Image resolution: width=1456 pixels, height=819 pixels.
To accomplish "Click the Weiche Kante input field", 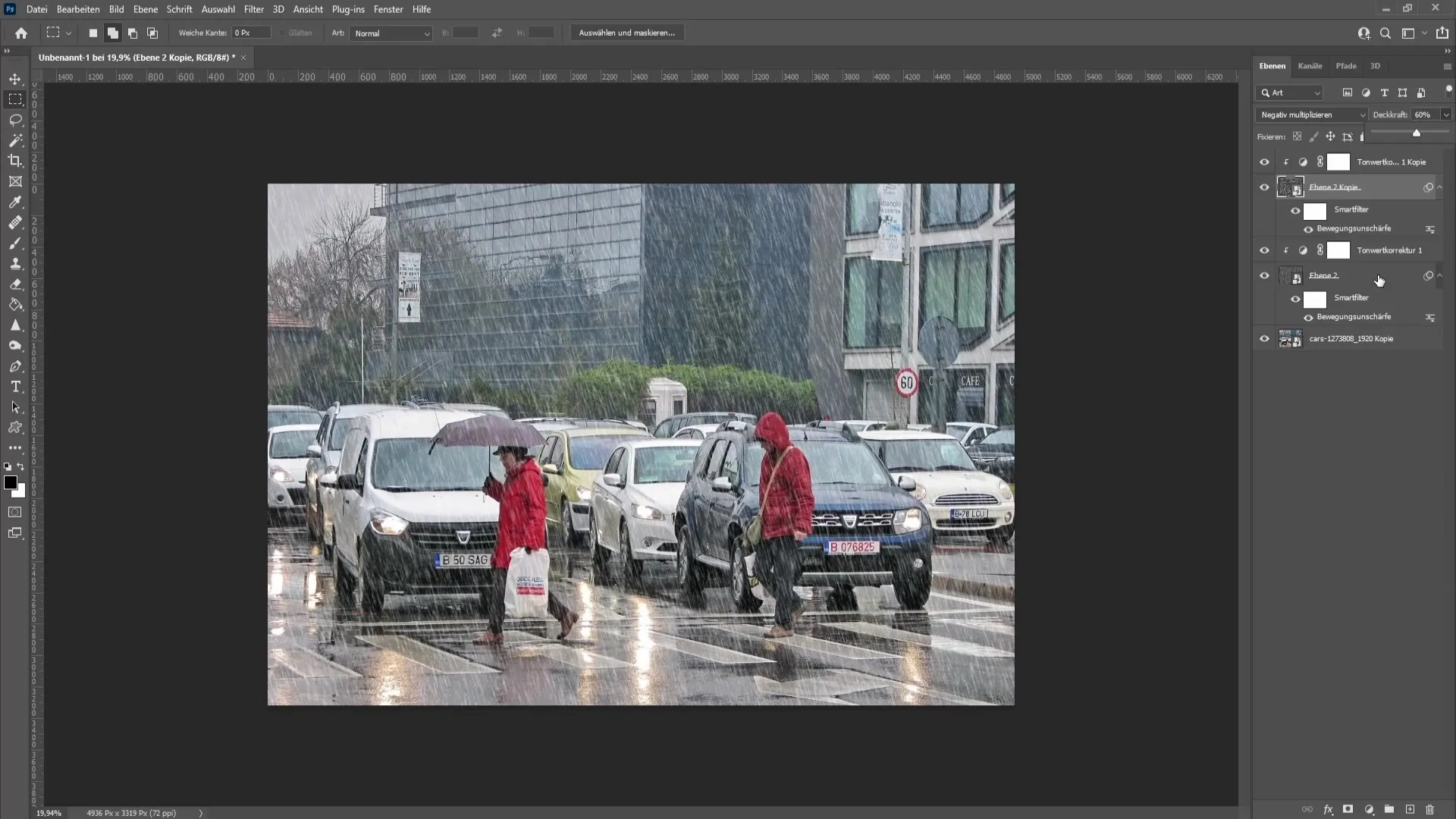I will [x=251, y=33].
